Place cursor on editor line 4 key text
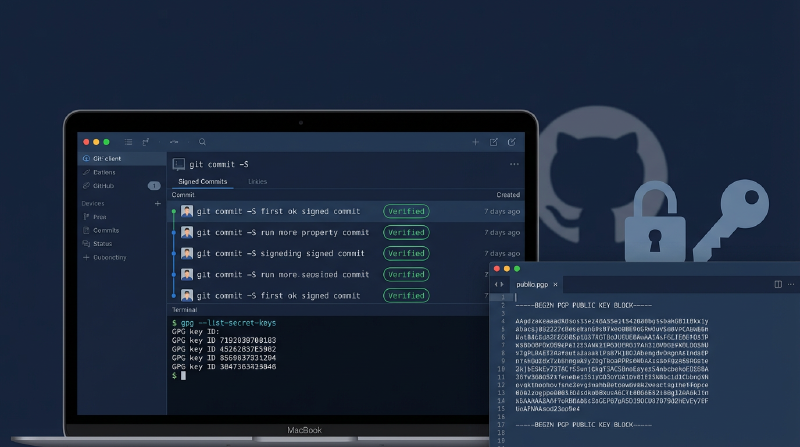800x447 pixels. pyautogui.click(x=612, y=321)
